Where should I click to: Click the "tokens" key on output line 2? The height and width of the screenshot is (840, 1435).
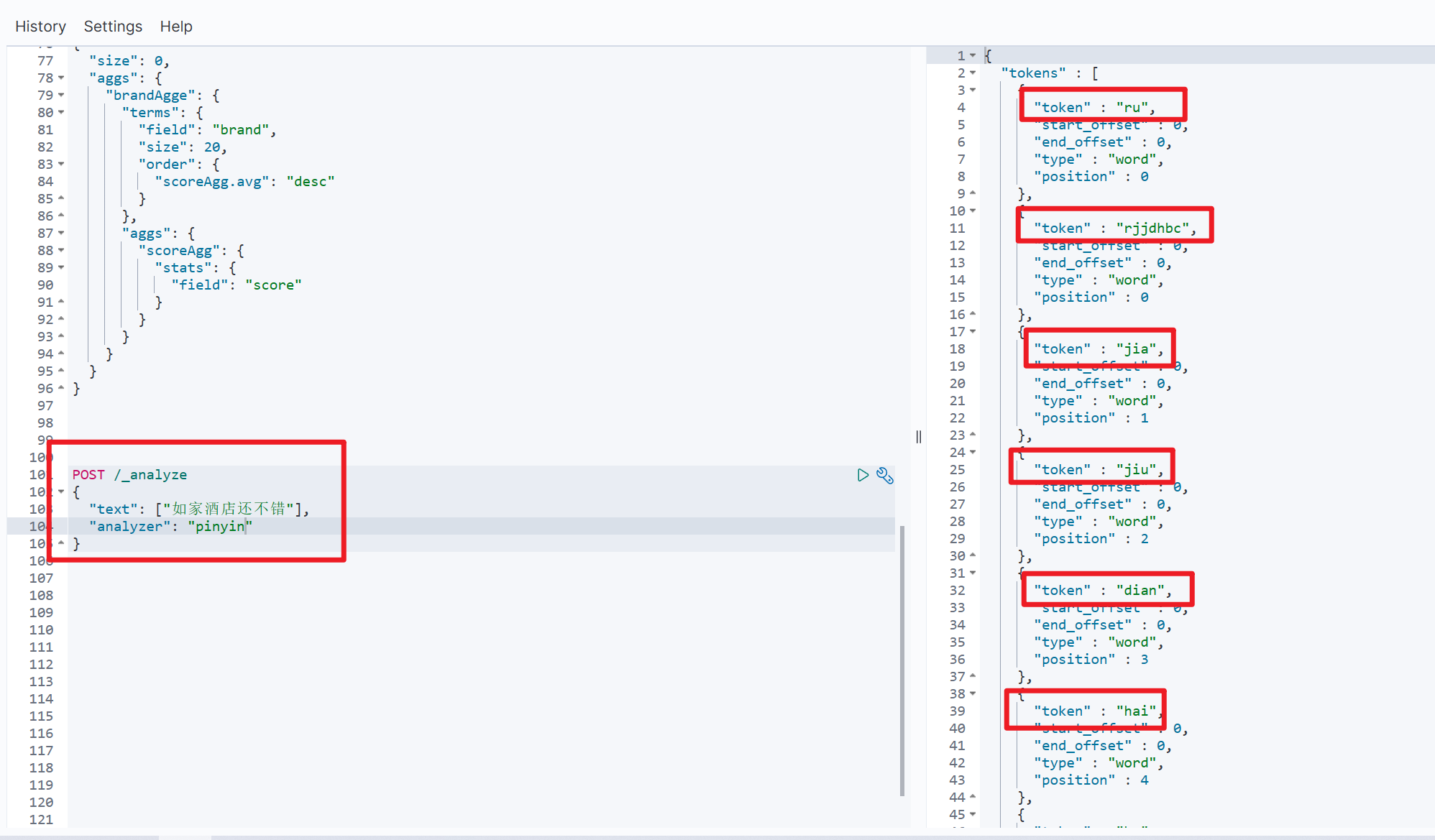point(1034,73)
